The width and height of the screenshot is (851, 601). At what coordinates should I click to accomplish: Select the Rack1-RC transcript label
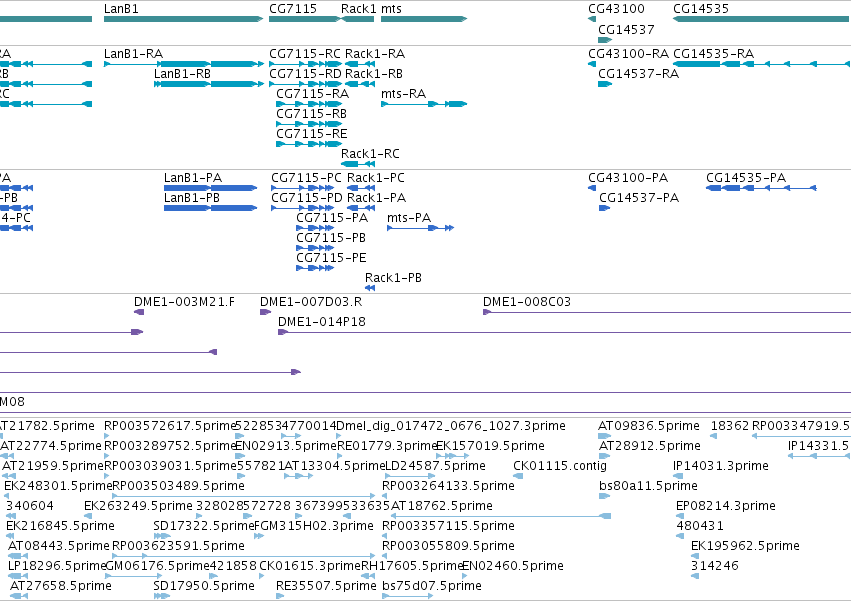[x=370, y=154]
